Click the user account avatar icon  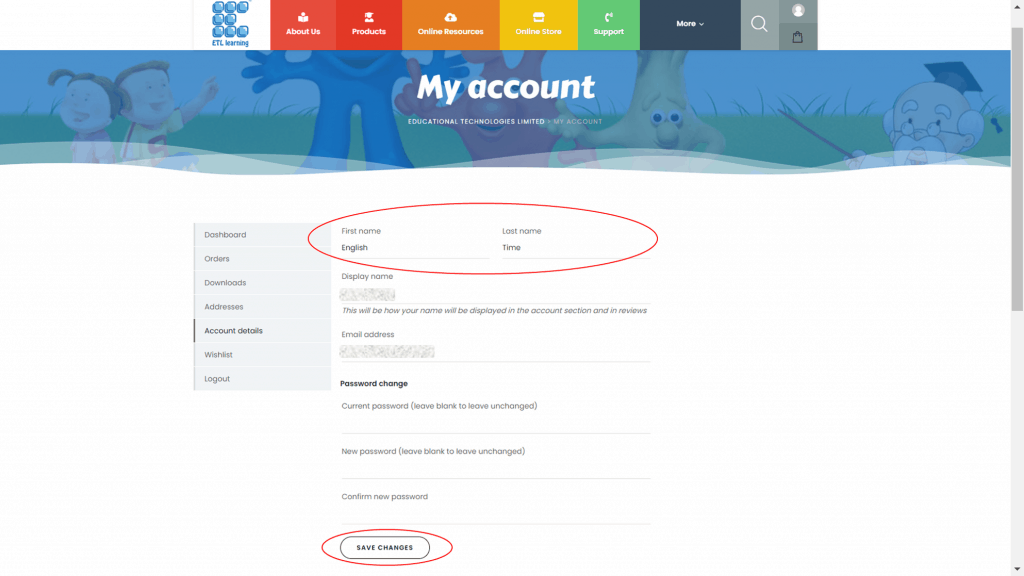pyautogui.click(x=798, y=11)
